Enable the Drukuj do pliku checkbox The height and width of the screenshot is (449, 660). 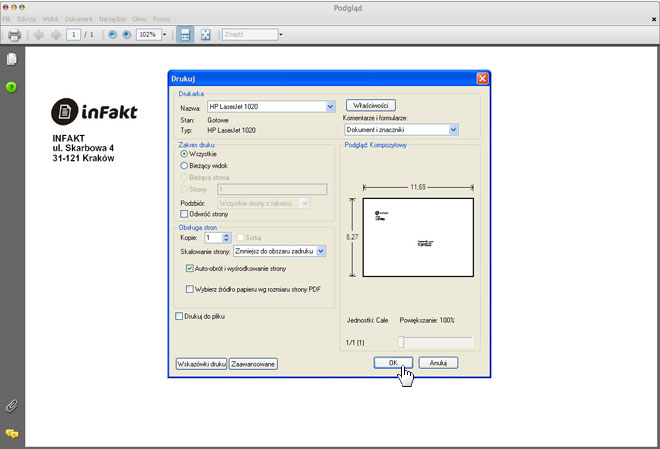(x=179, y=316)
